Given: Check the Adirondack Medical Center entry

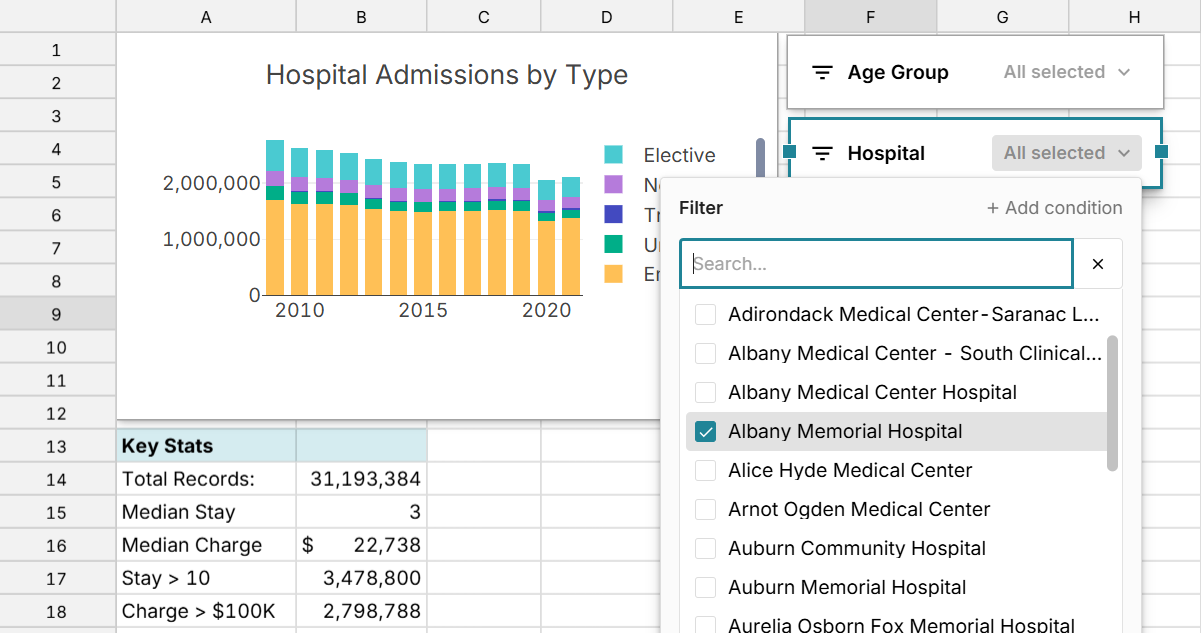Looking at the screenshot, I should [x=705, y=314].
